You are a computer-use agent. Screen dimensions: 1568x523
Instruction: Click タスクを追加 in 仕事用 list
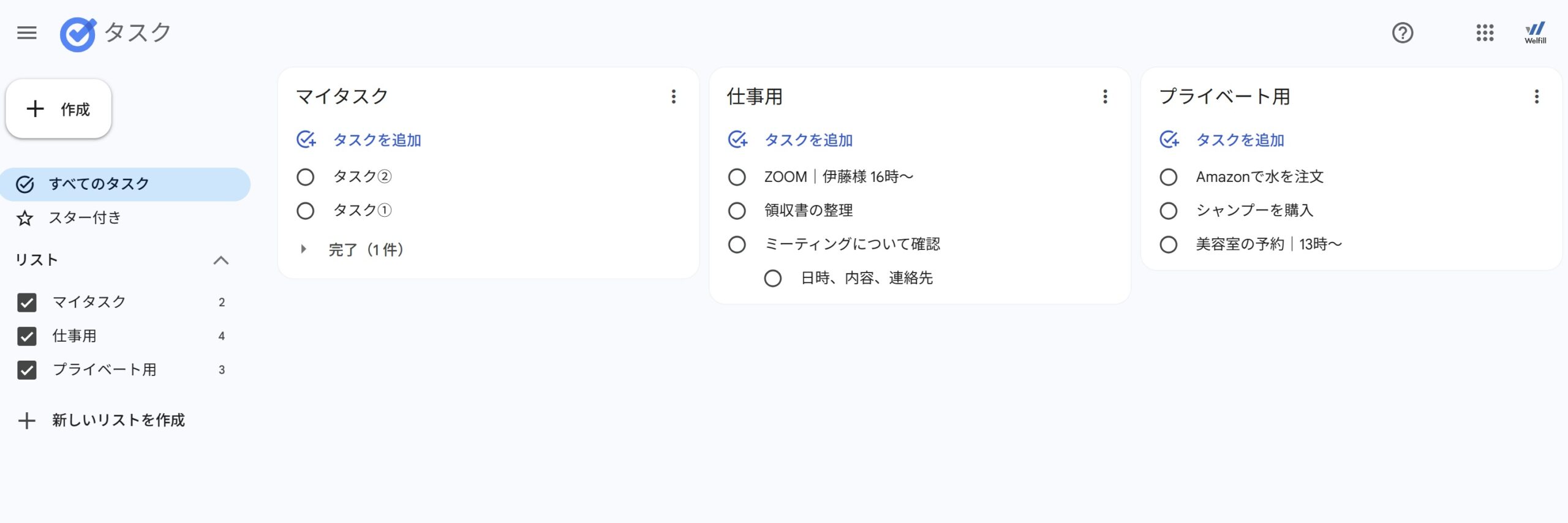coord(808,140)
